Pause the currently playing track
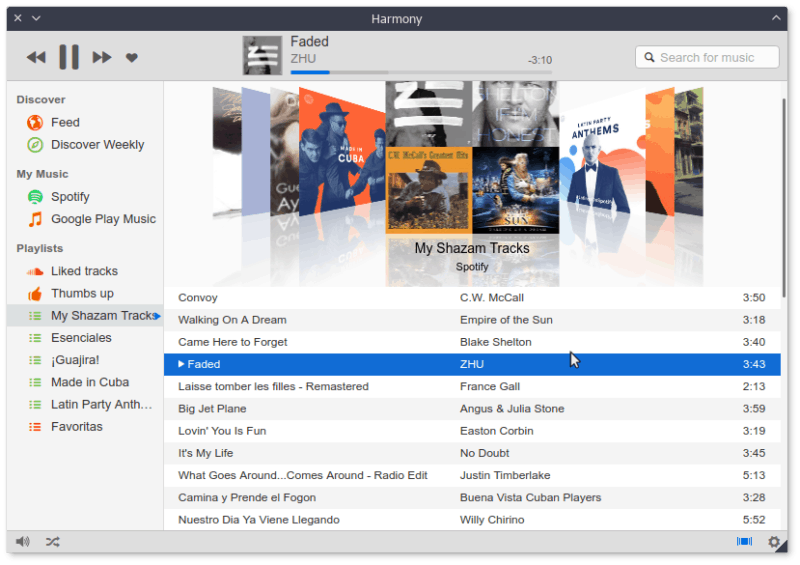Viewport: 800px width, 565px height. pos(68,57)
